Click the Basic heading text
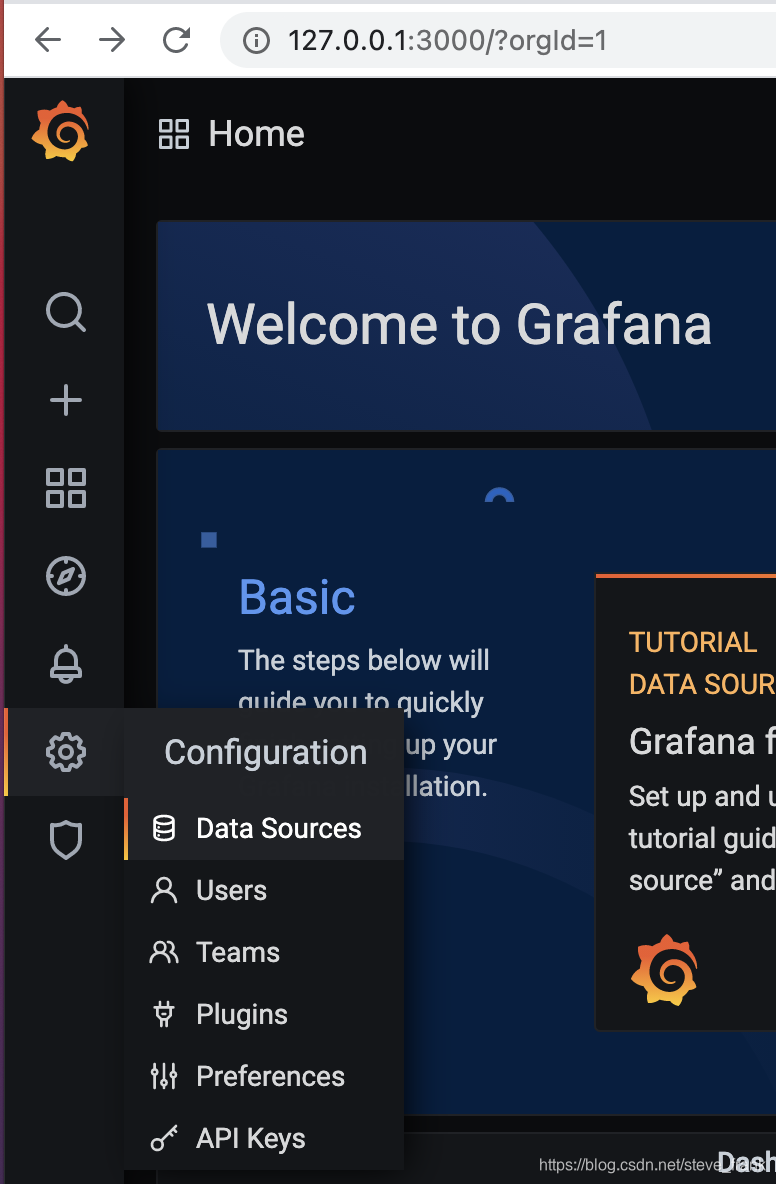 click(297, 597)
